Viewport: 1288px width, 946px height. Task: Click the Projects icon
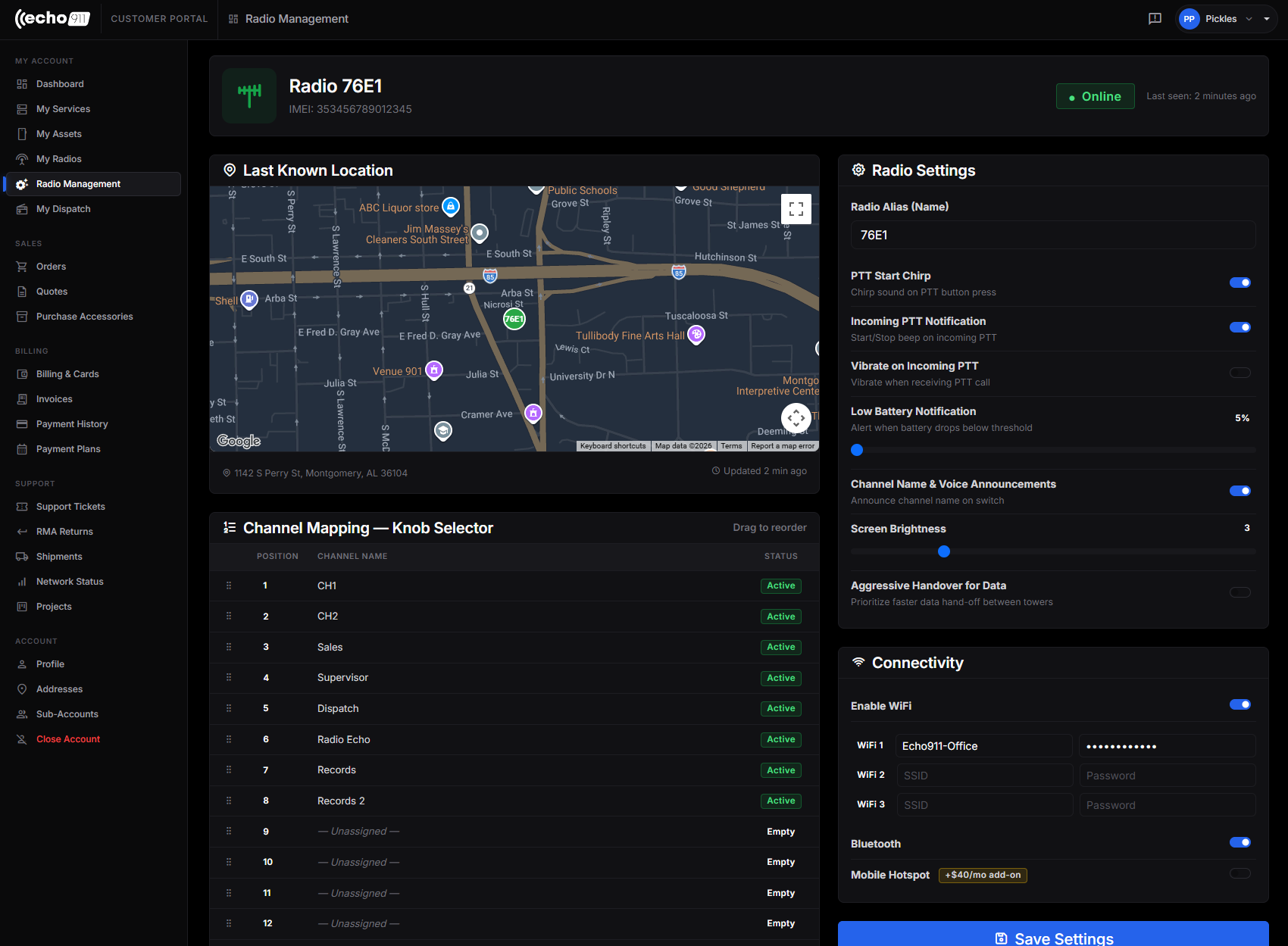coord(22,607)
